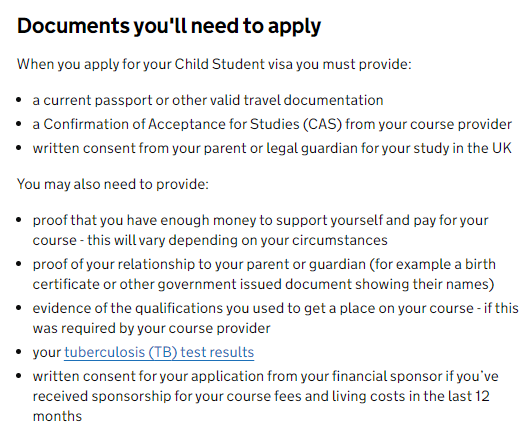531x439 pixels.
Task: Click the Confirmation of Acceptance for Studies line
Action: click(272, 124)
